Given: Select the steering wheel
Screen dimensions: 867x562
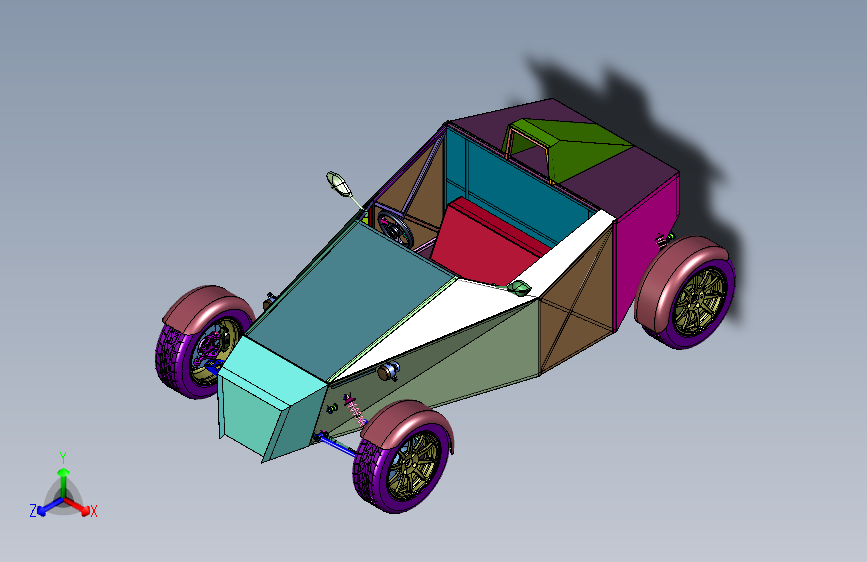Looking at the screenshot, I should 395,228.
